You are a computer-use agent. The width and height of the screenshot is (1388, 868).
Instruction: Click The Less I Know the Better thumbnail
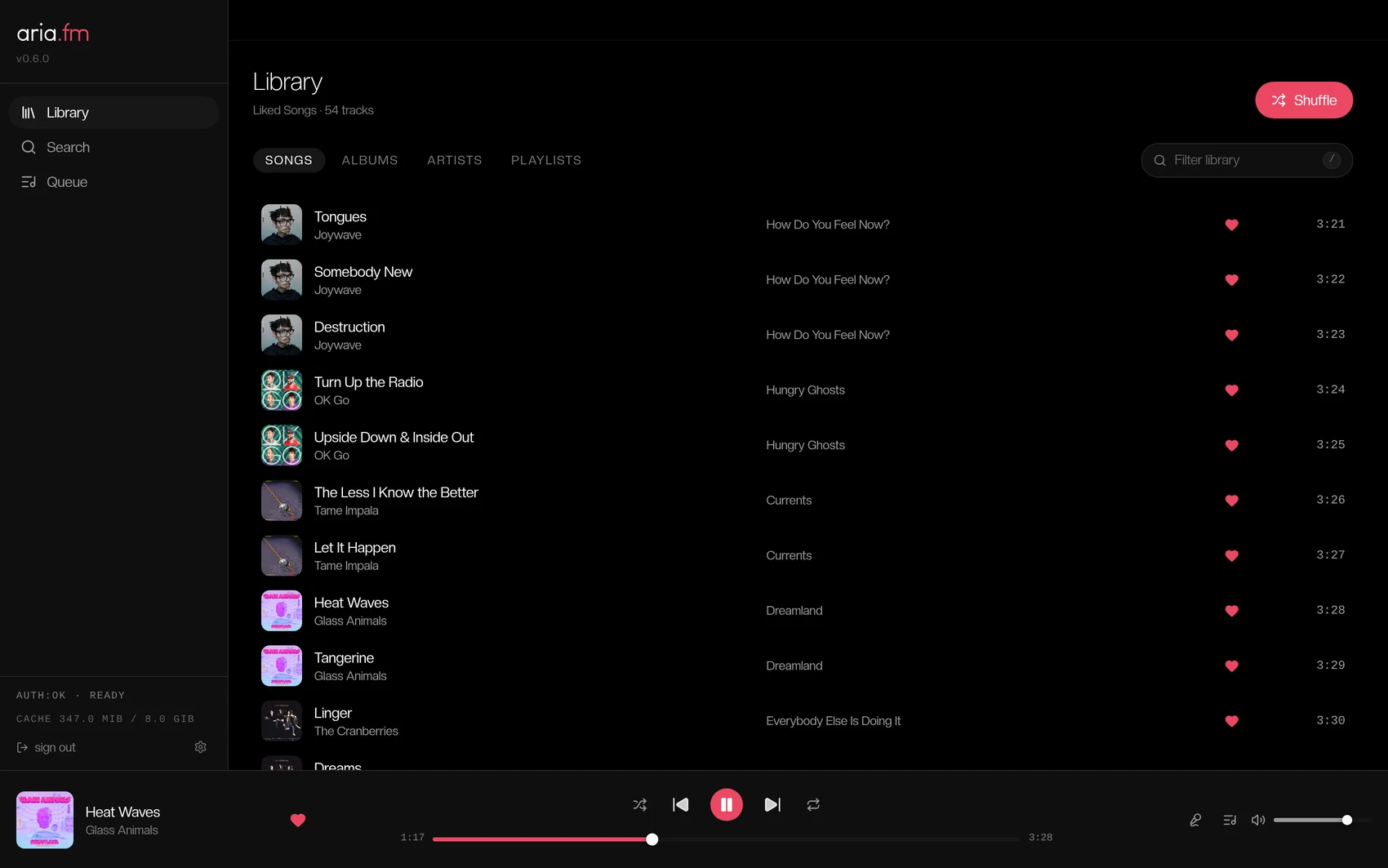pyautogui.click(x=282, y=501)
